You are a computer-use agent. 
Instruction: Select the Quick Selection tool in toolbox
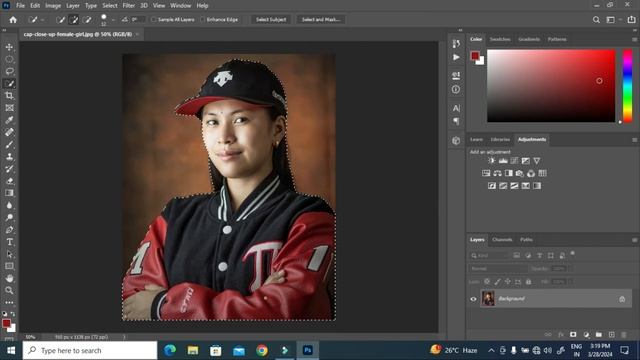click(9, 84)
